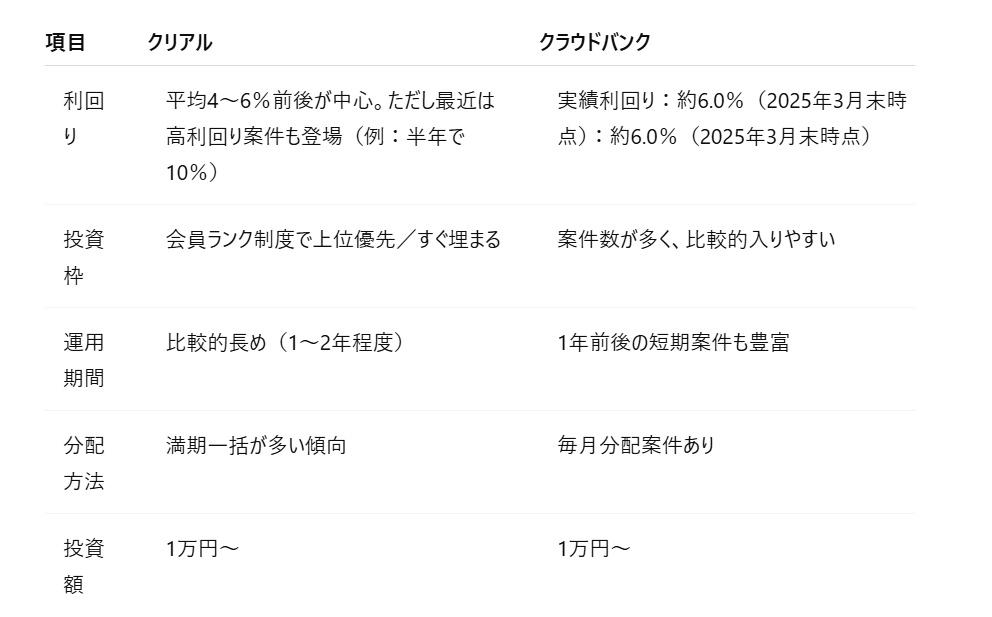Select the 投資額 row label
Viewport: 992px width, 617px height.
coord(83,566)
